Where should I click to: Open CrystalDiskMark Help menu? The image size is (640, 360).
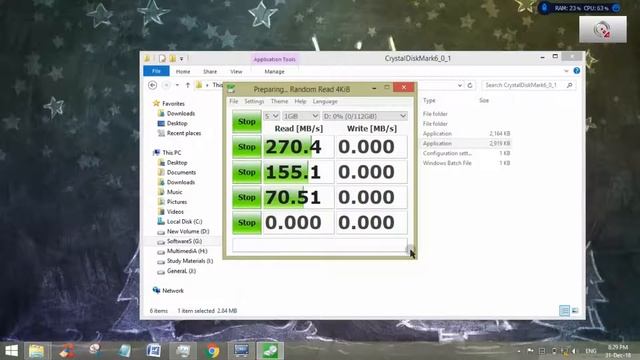tap(300, 101)
